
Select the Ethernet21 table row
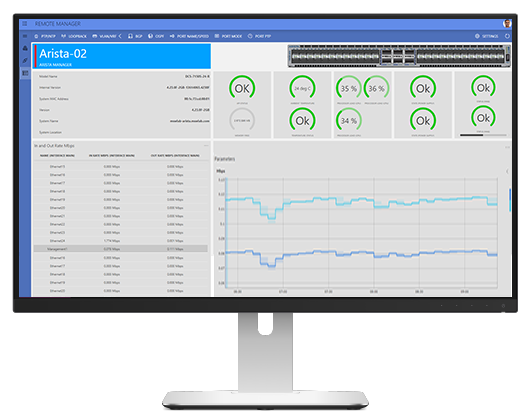[x=121, y=216]
